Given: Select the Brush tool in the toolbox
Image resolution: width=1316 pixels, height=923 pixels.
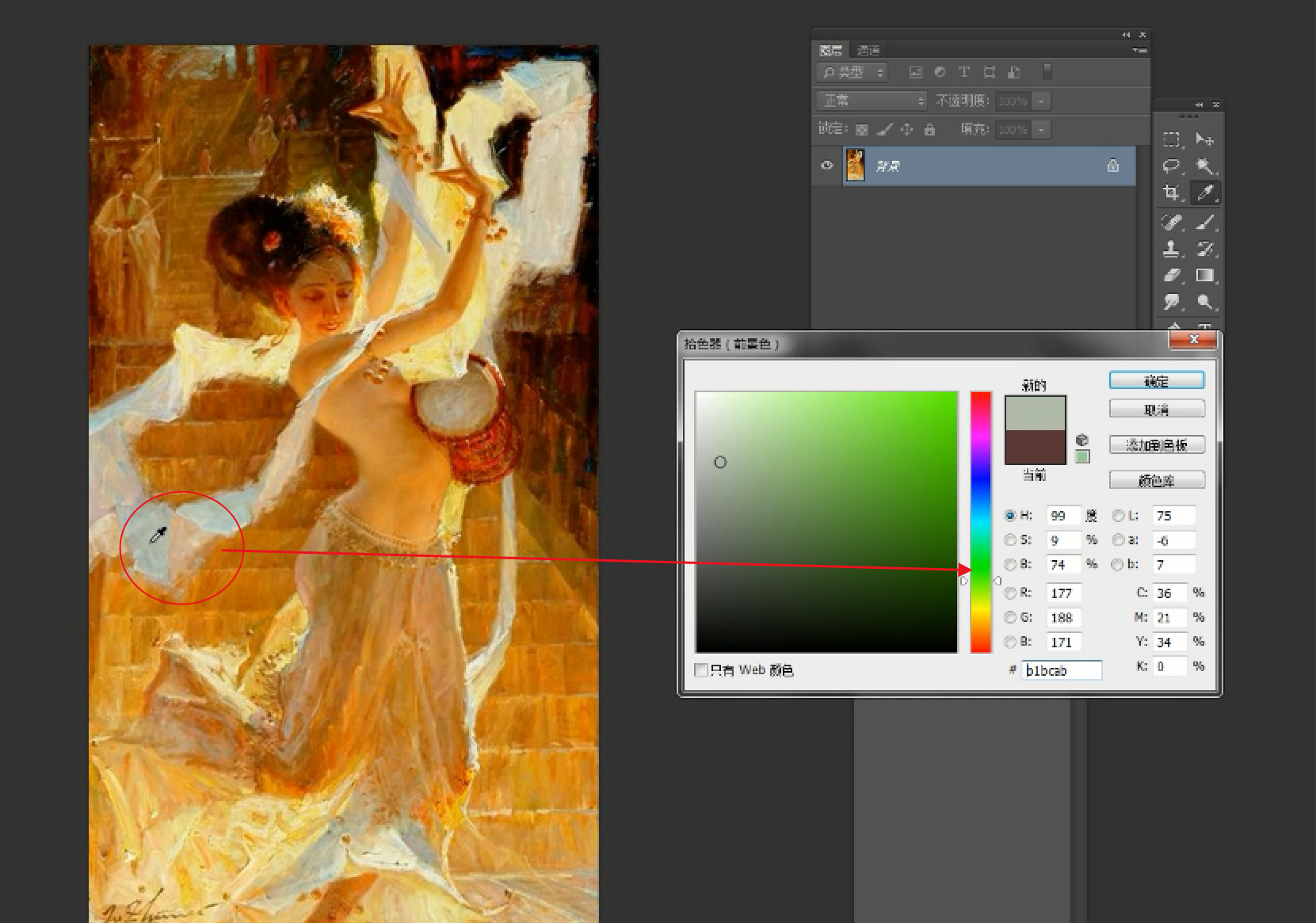Looking at the screenshot, I should click(1205, 223).
